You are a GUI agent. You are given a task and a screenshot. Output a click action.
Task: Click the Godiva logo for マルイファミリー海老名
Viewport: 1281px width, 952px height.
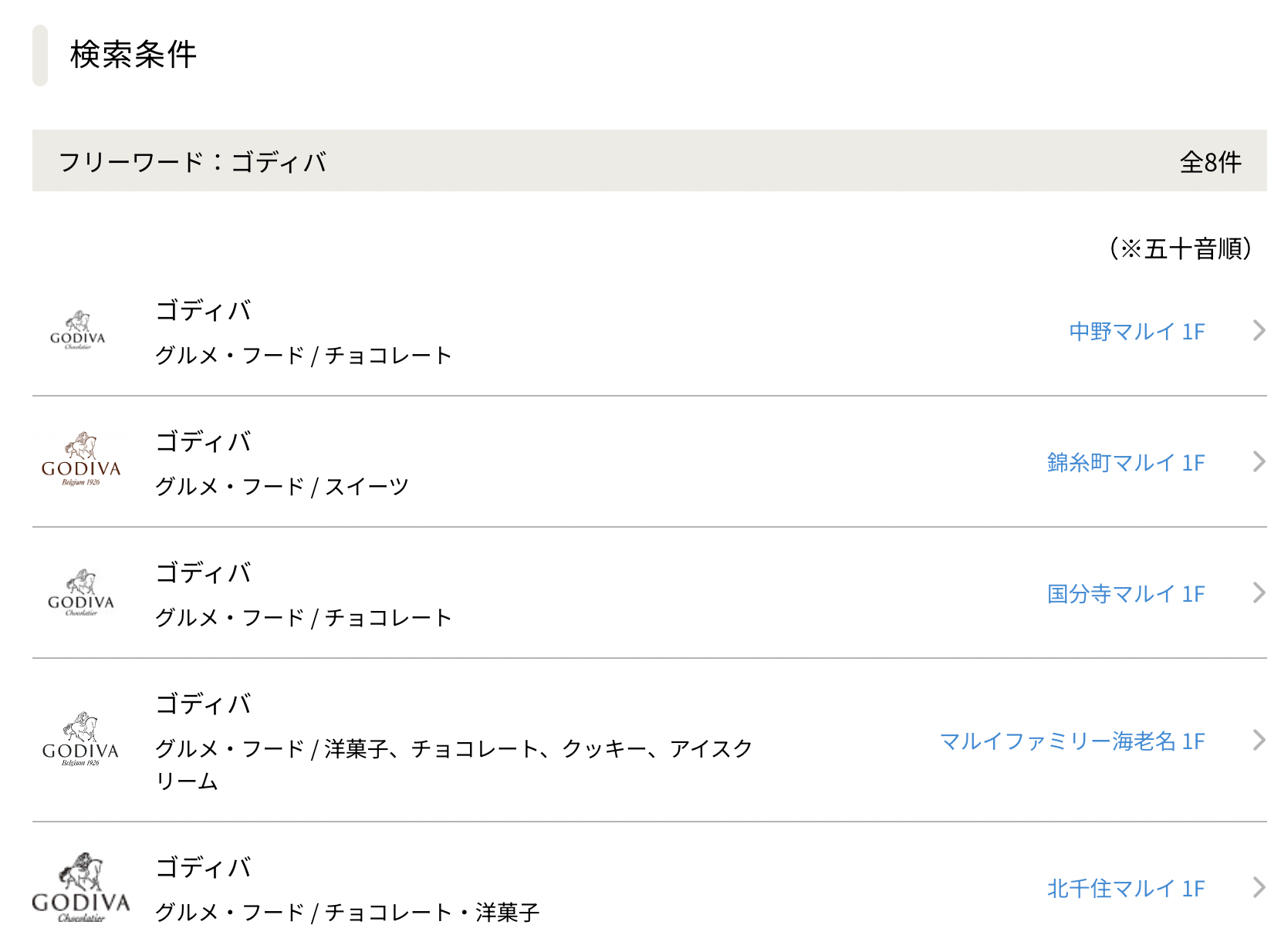point(81,739)
